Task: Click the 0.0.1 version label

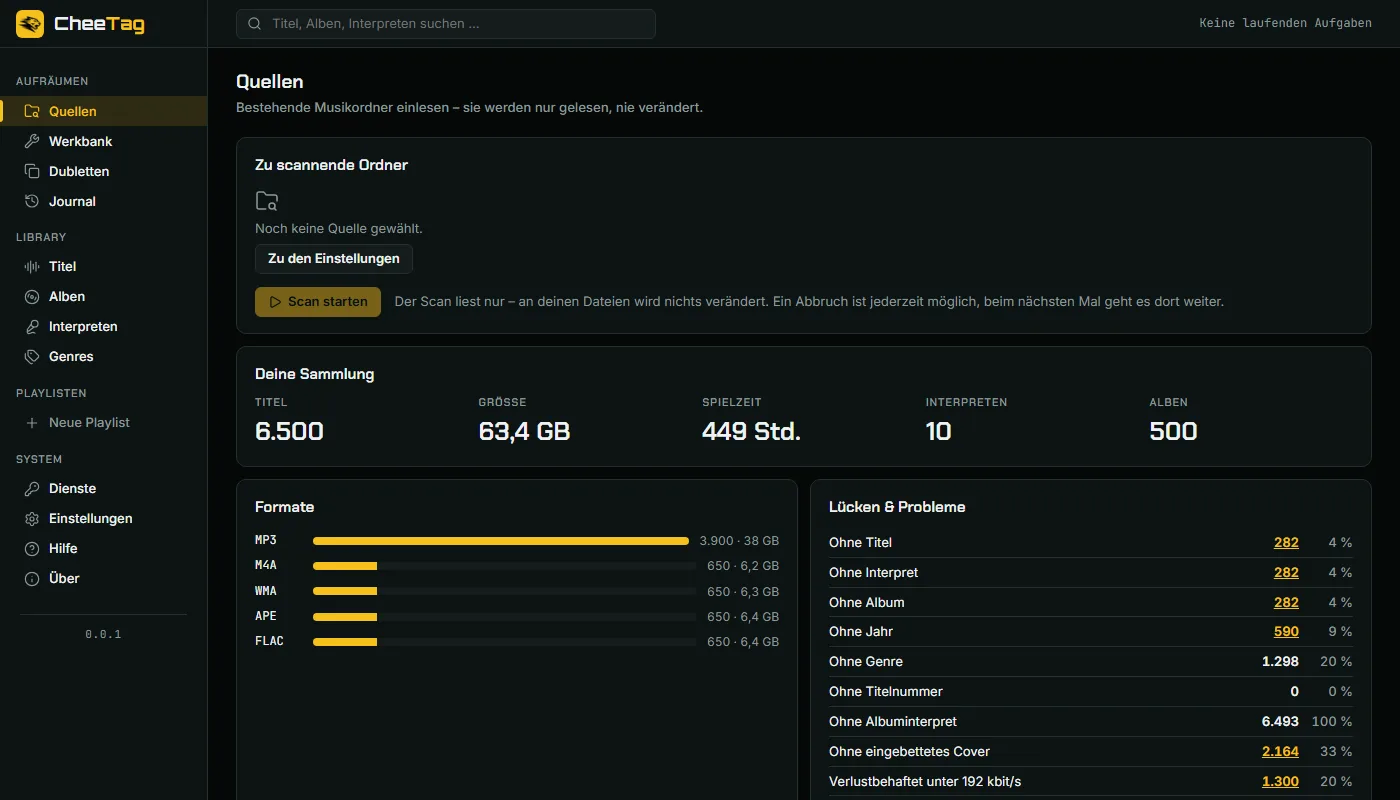Action: [x=103, y=634]
